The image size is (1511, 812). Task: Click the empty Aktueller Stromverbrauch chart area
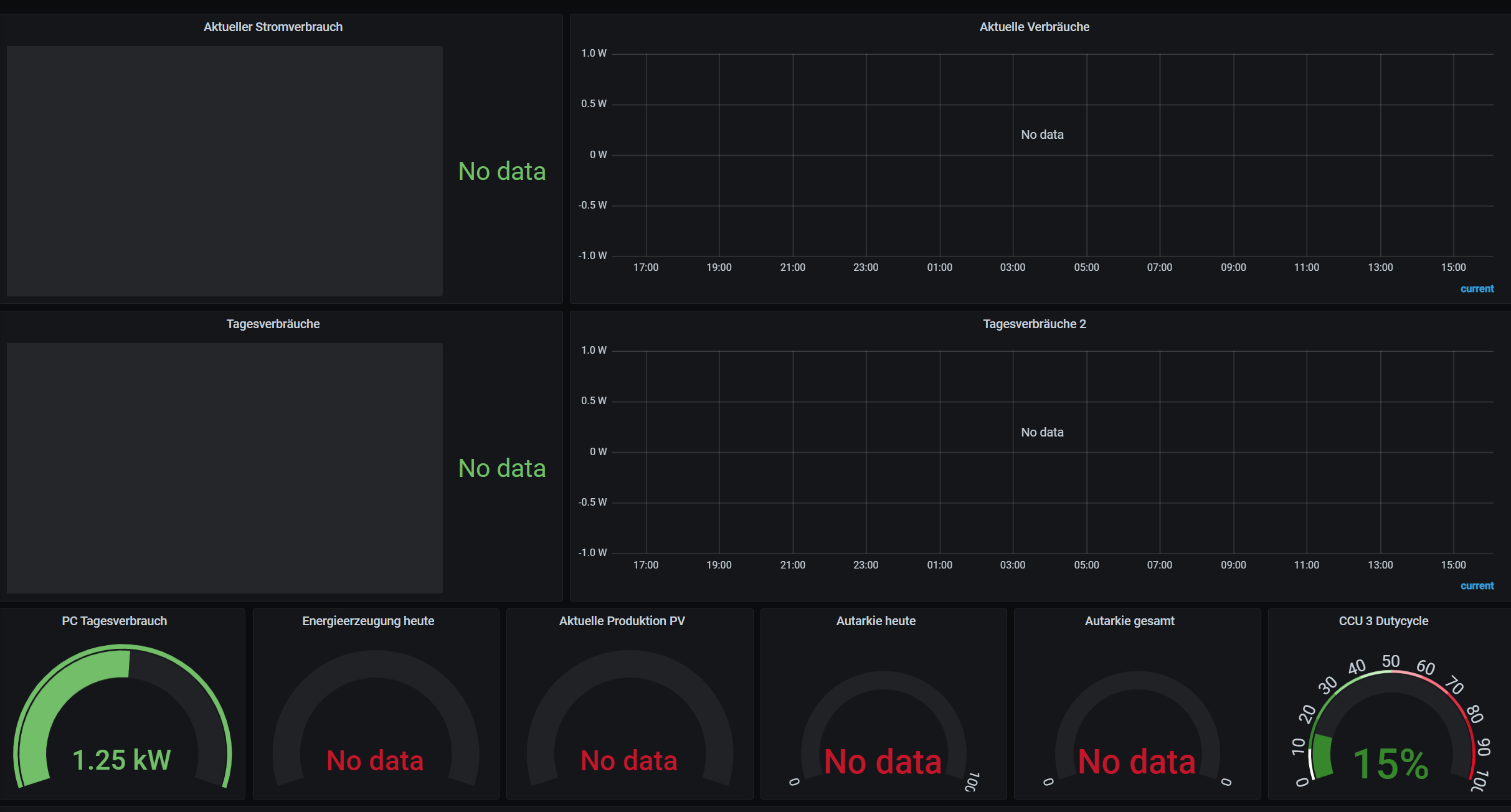tap(224, 171)
